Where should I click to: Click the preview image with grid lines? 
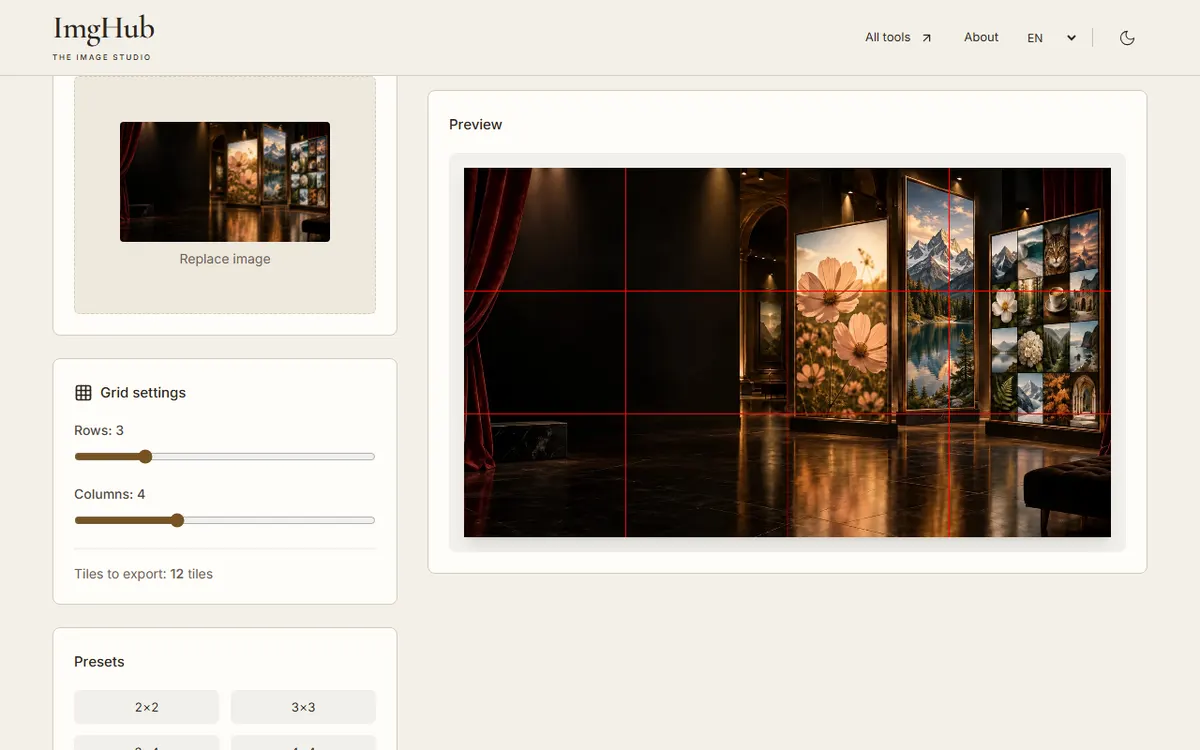pos(787,352)
